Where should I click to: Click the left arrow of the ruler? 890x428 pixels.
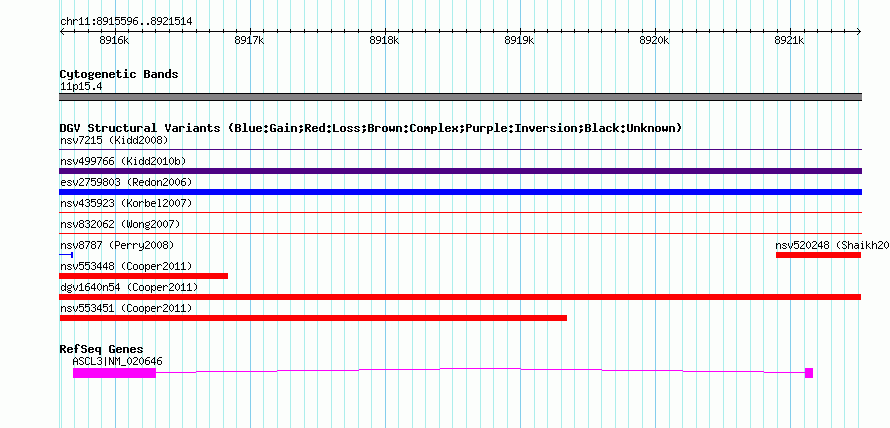[62, 32]
